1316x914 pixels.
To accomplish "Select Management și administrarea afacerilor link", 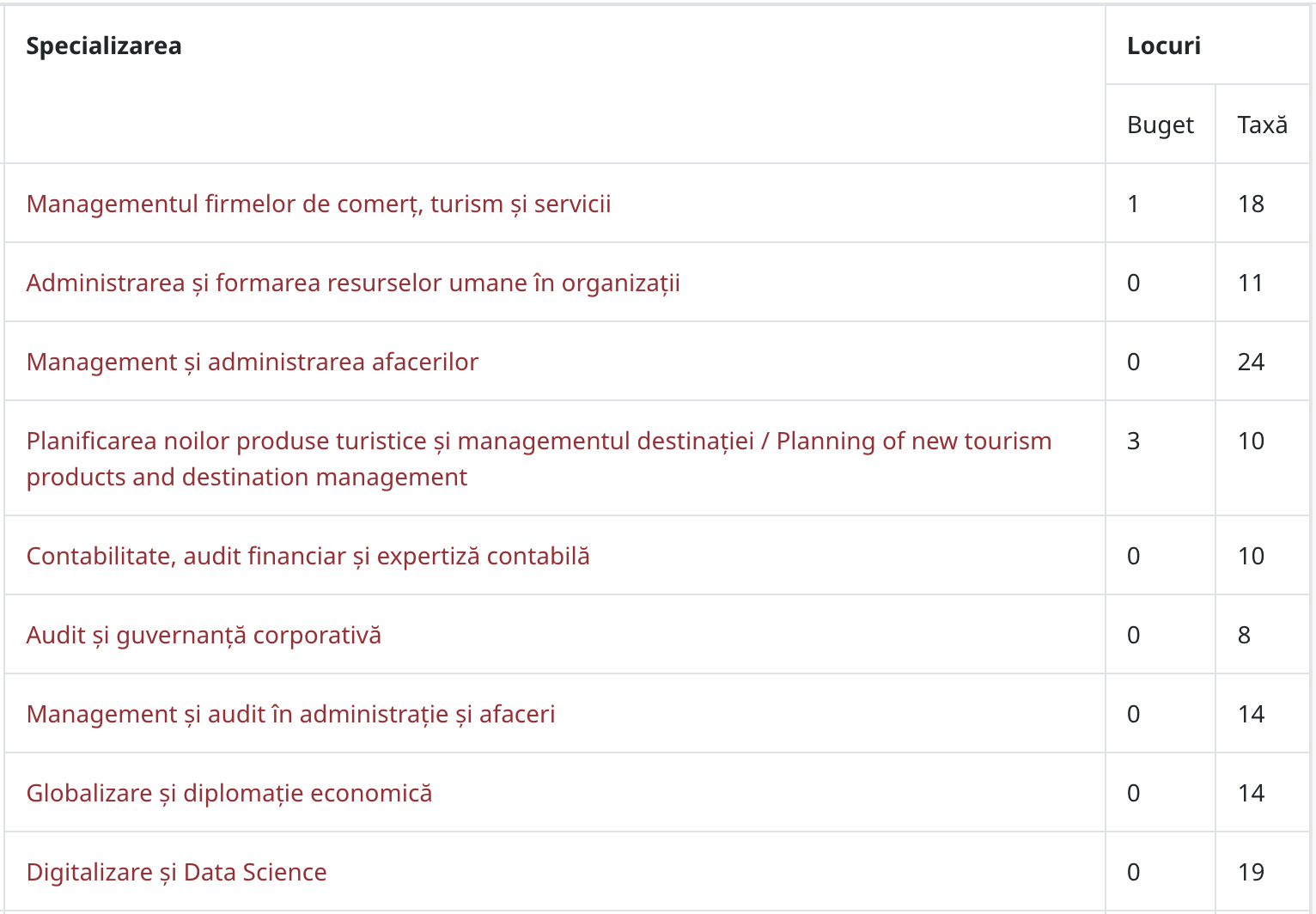I will 253,362.
